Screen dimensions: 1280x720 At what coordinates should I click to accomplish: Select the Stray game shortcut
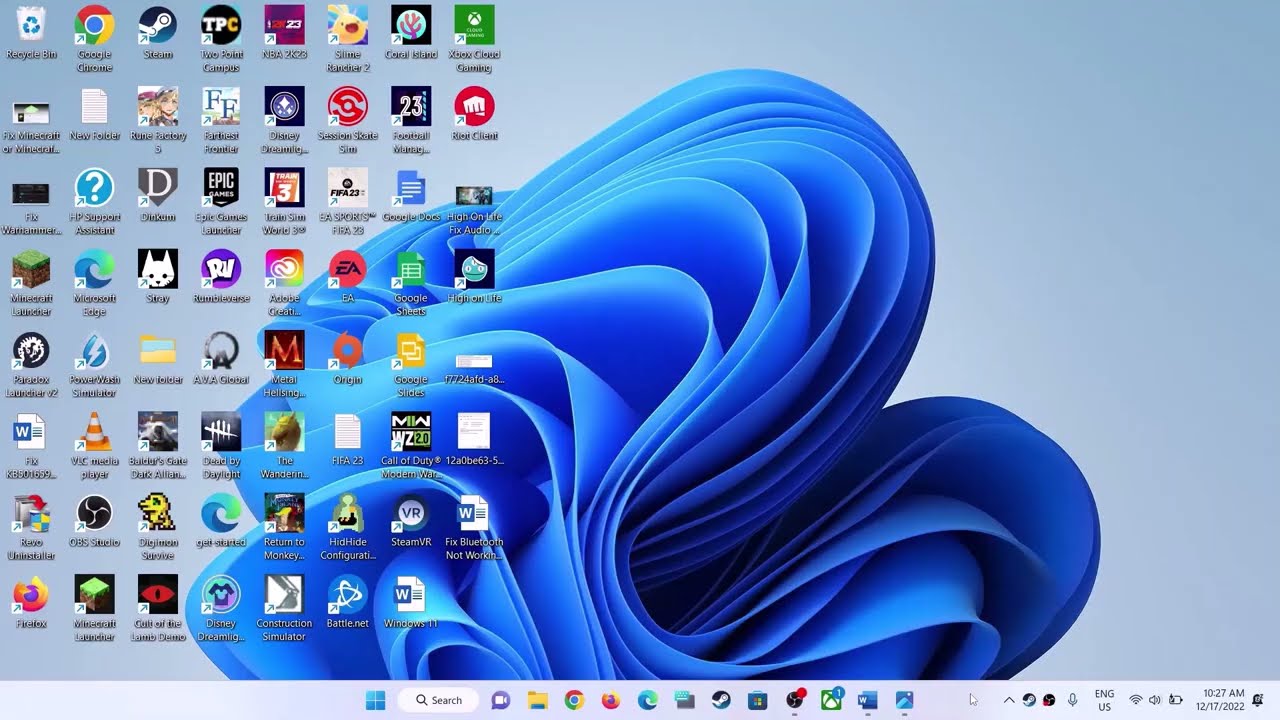click(x=158, y=277)
